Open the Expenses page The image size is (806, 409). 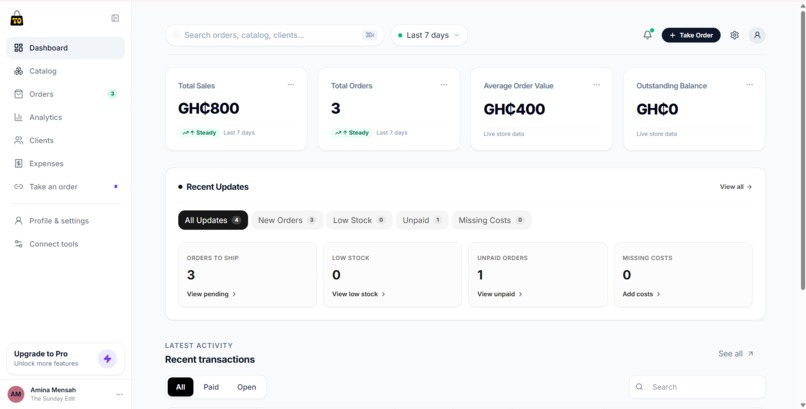65,163
